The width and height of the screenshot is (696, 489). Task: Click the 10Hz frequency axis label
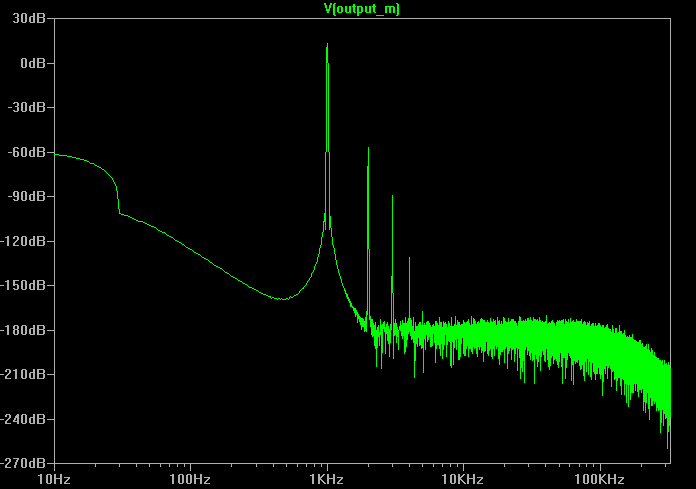tap(54, 479)
